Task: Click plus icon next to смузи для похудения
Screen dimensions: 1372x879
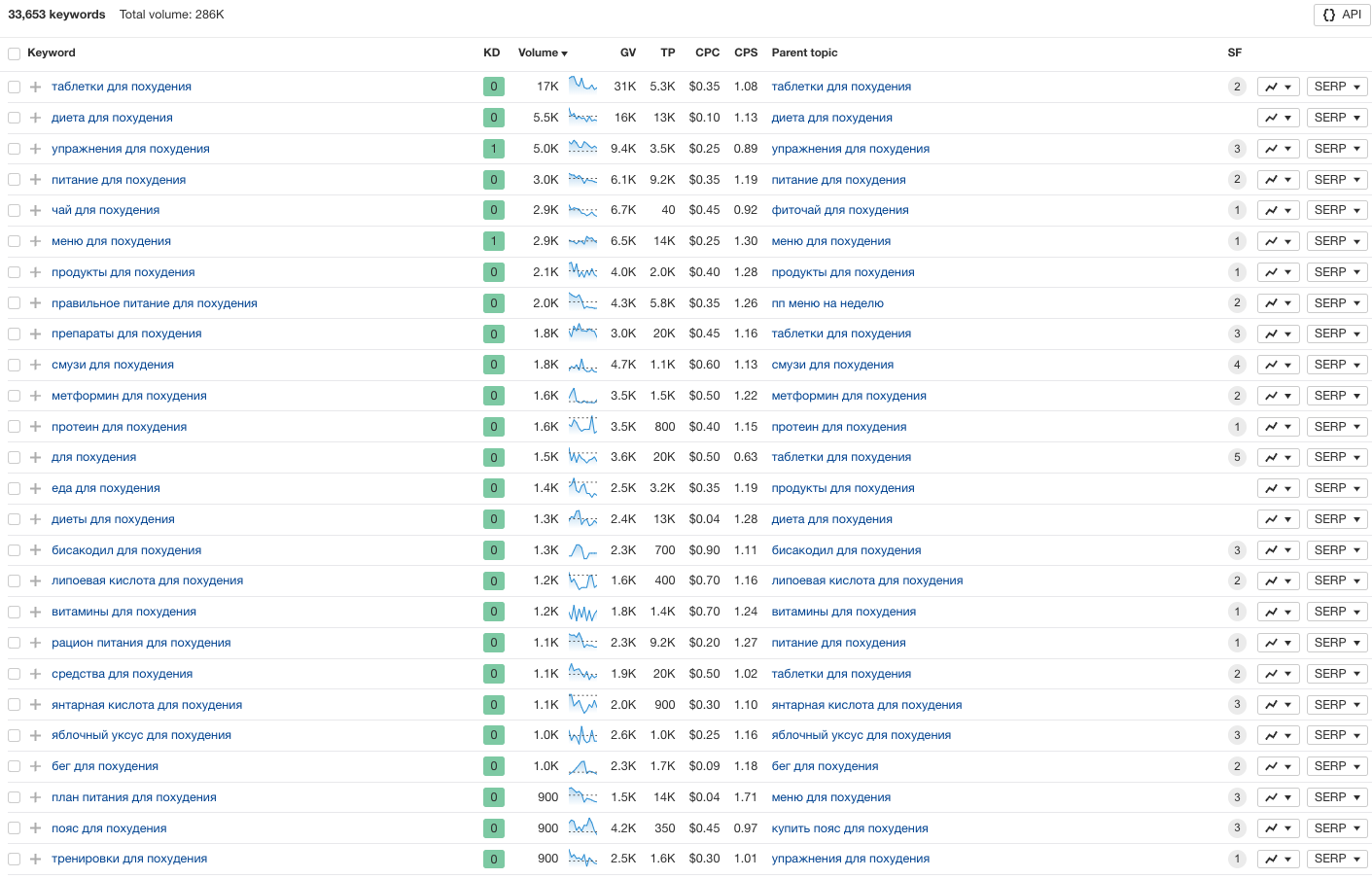Action: click(35, 365)
